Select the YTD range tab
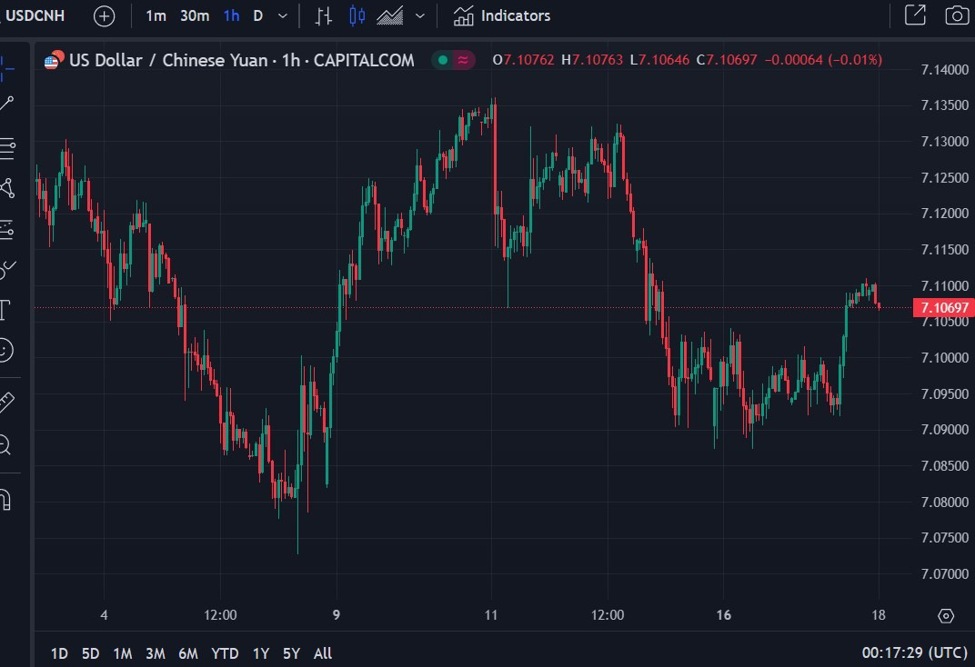Screen dimensions: 975x667 tap(224, 653)
